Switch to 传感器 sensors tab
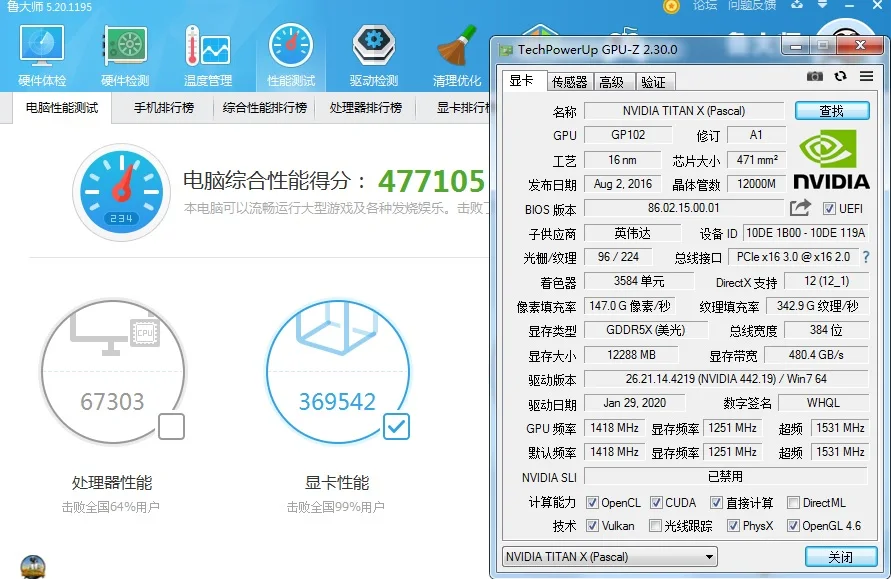The width and height of the screenshot is (891, 579). (570, 82)
